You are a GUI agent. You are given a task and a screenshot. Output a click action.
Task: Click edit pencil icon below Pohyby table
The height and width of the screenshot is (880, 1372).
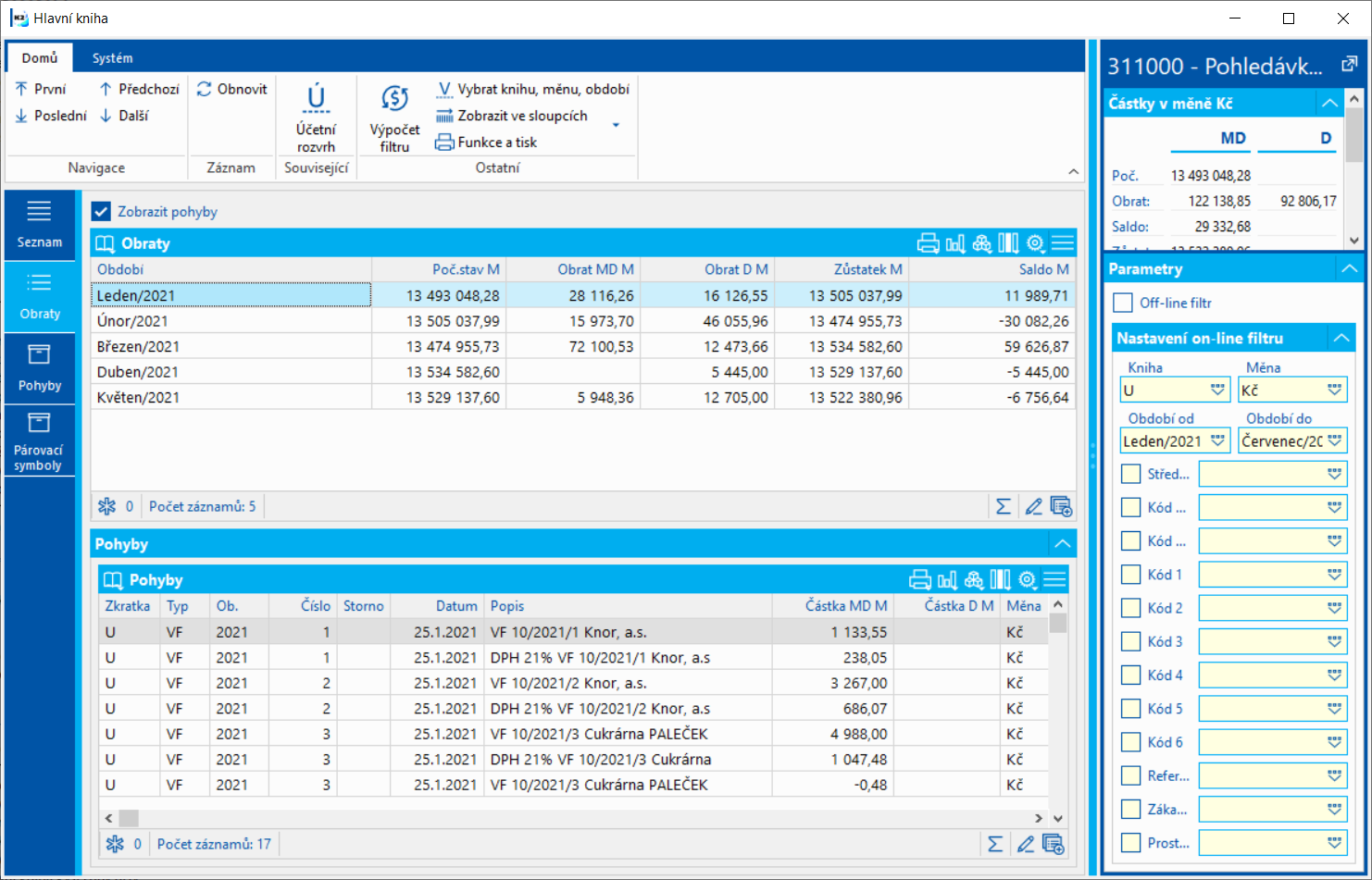click(x=1025, y=844)
